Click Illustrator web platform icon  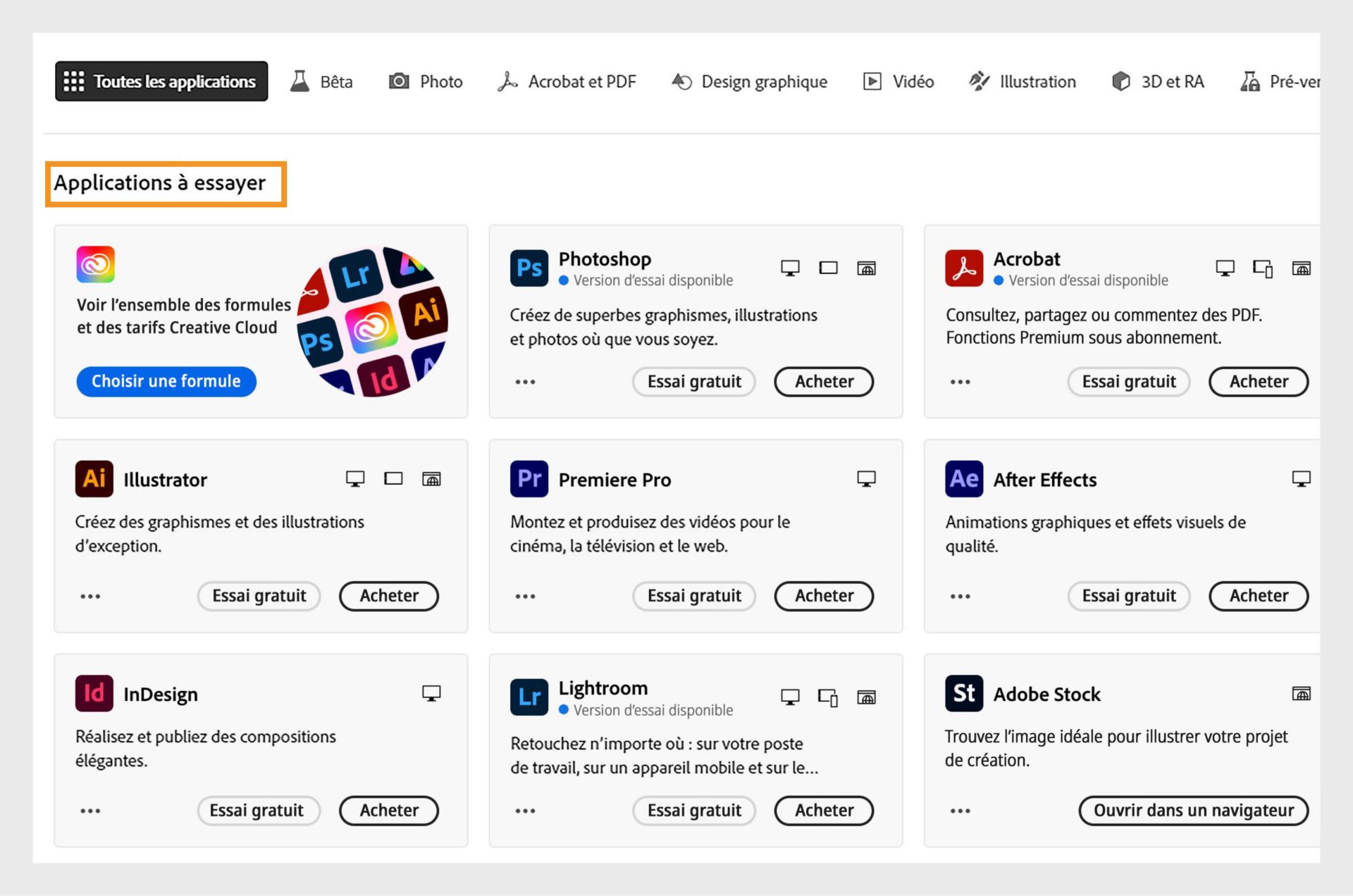tap(431, 479)
